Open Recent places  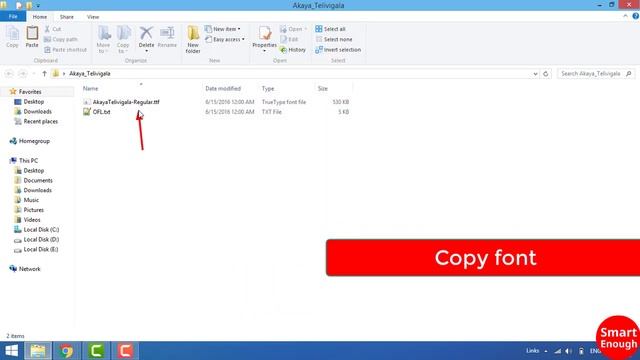tap(40, 121)
